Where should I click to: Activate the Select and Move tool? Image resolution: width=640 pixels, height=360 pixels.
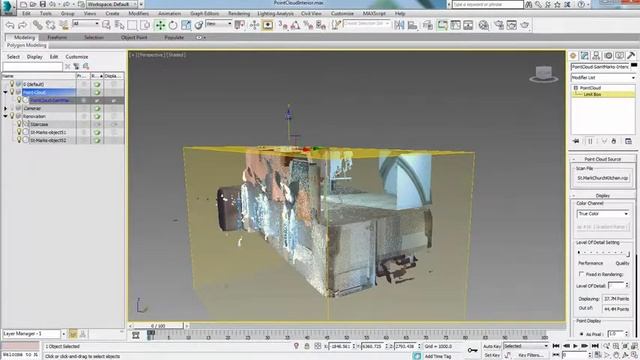click(160, 25)
